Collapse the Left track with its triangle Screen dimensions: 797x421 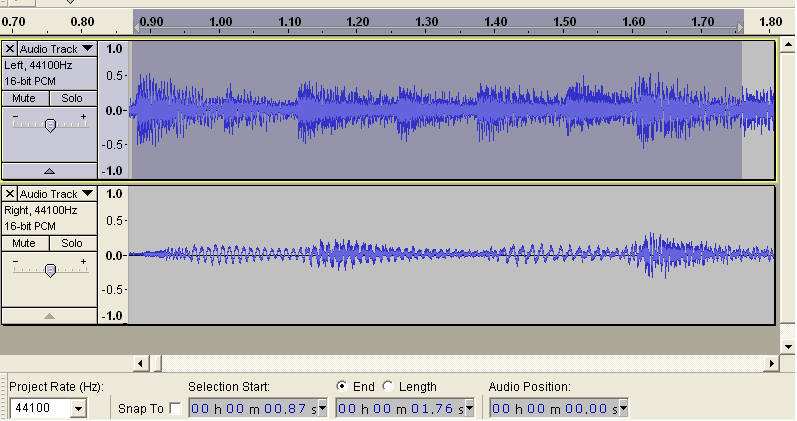pos(49,171)
